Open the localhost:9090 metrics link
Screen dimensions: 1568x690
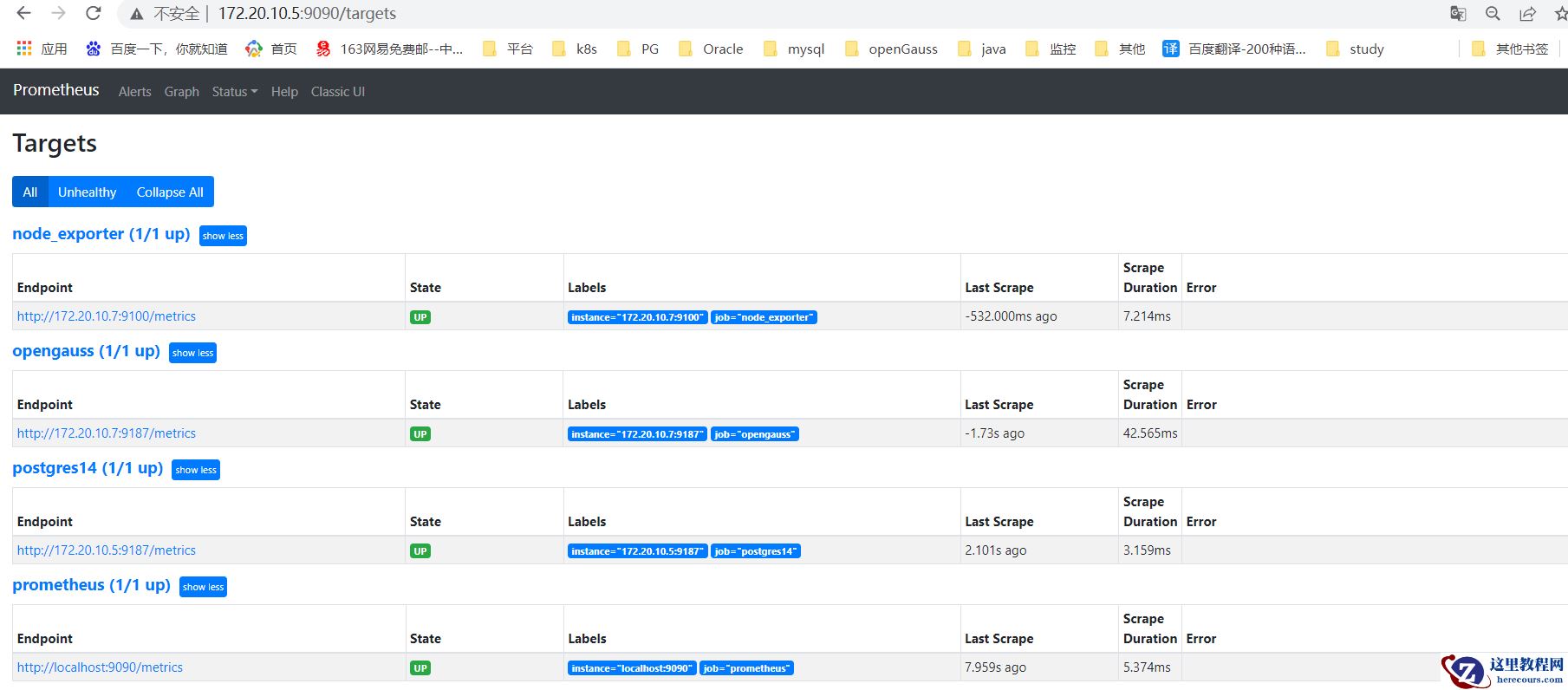(x=100, y=667)
